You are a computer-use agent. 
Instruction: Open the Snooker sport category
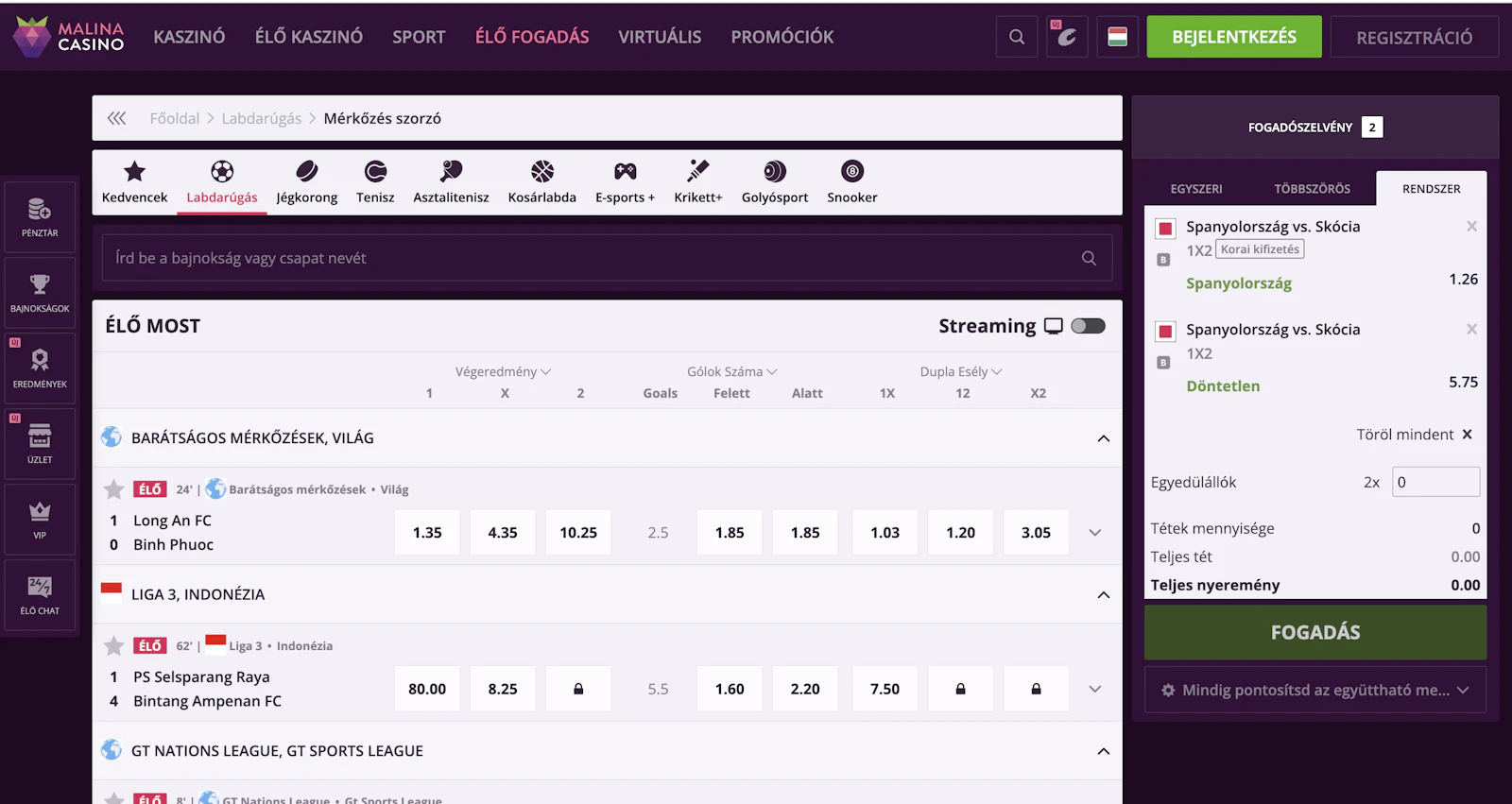(851, 181)
